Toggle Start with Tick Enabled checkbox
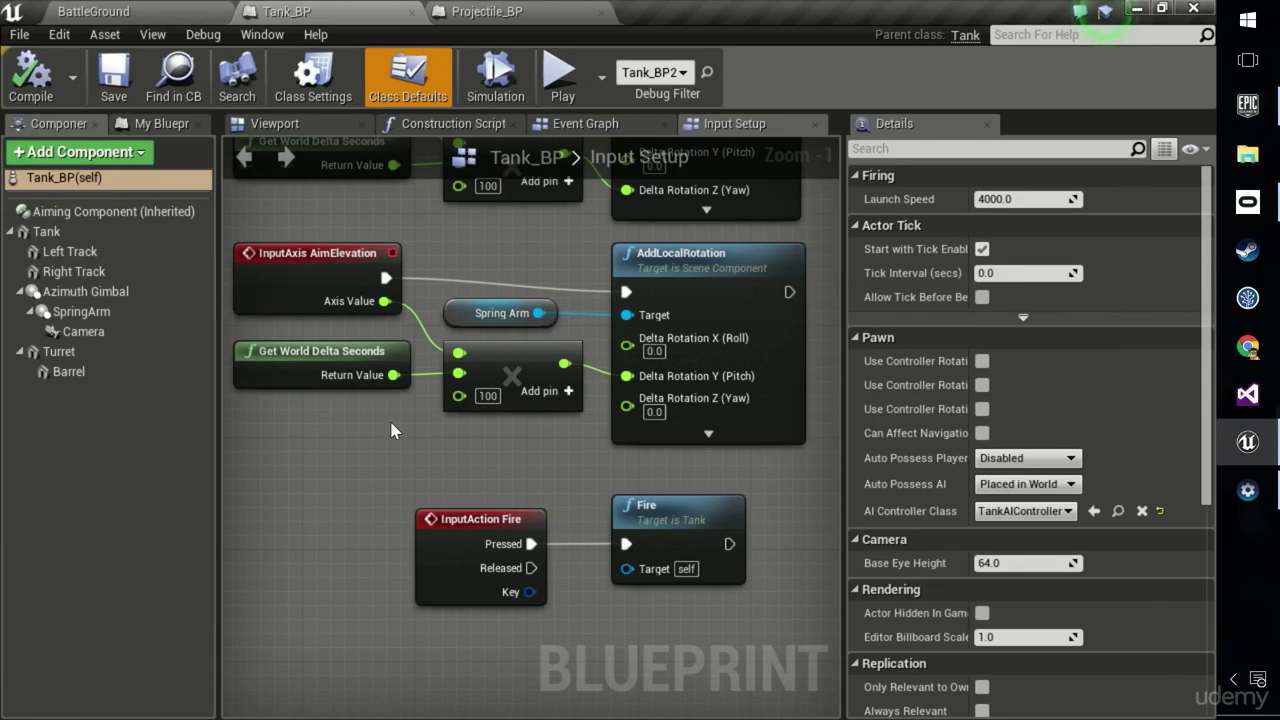Image resolution: width=1280 pixels, height=720 pixels. (x=982, y=249)
